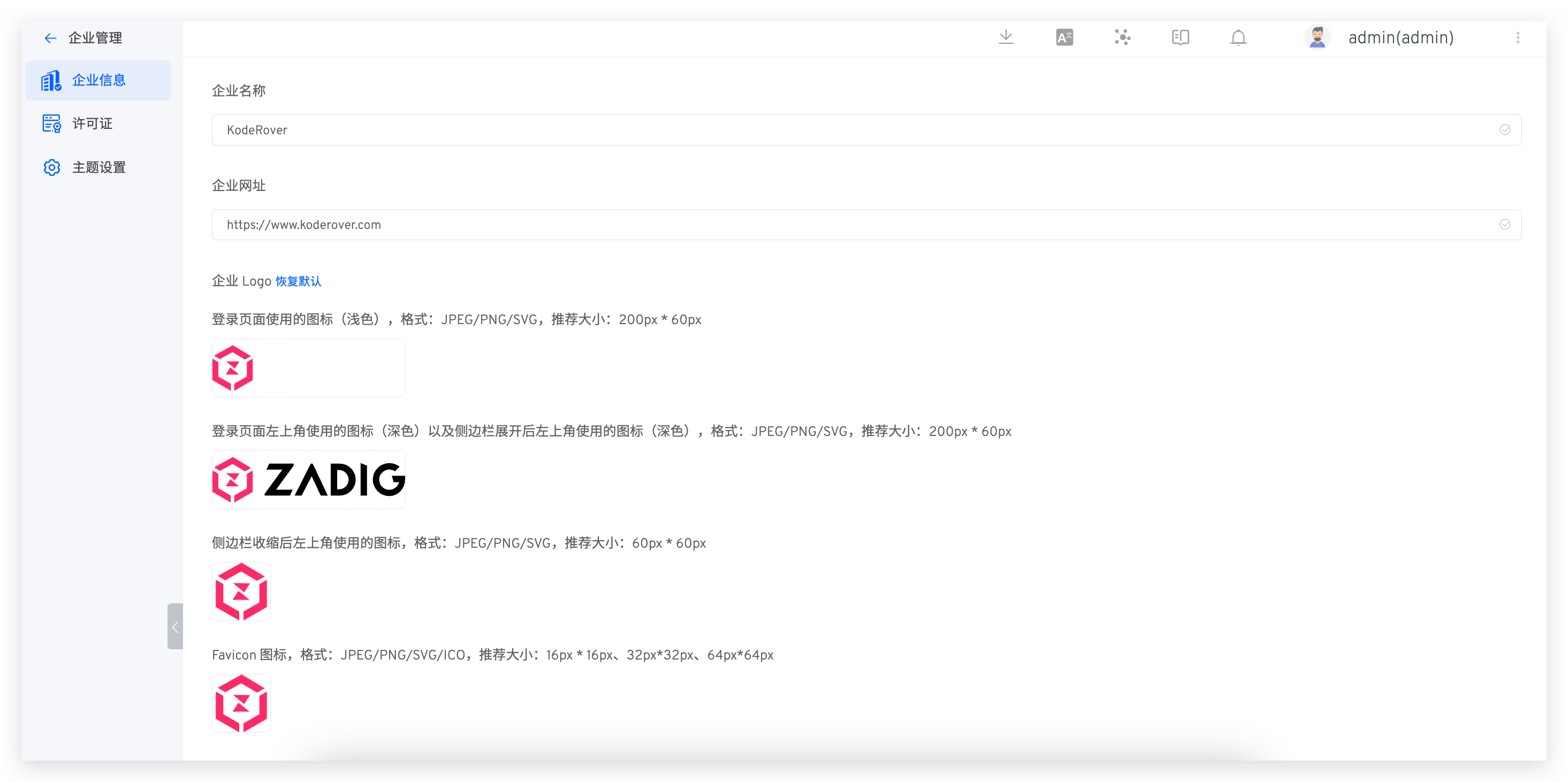Click the light login page logo thumbnail
The image size is (1568, 782).
(308, 368)
